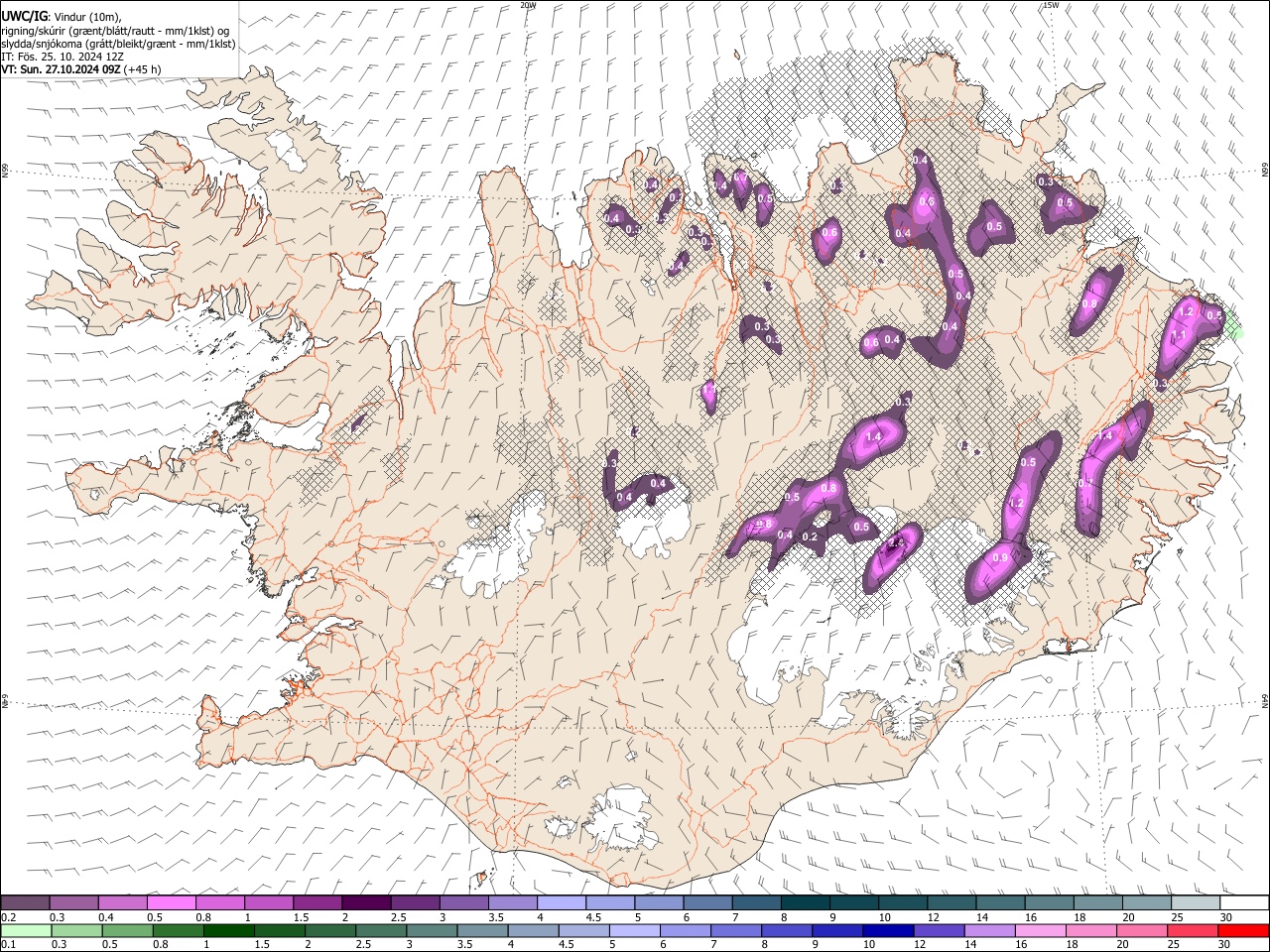The height and width of the screenshot is (952, 1270).
Task: Click the bright pink snow legend swatch at 0.5
Action: click(x=171, y=903)
